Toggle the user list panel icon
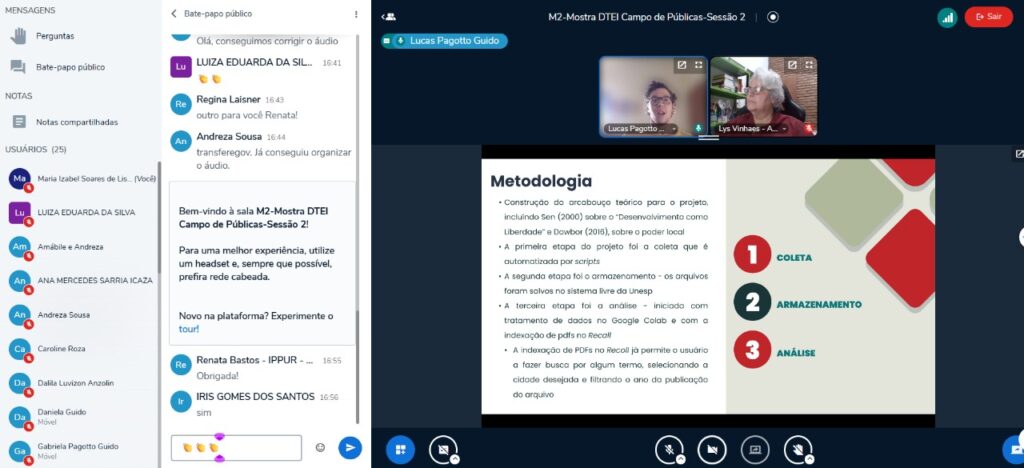This screenshot has width=1024, height=468. point(389,17)
